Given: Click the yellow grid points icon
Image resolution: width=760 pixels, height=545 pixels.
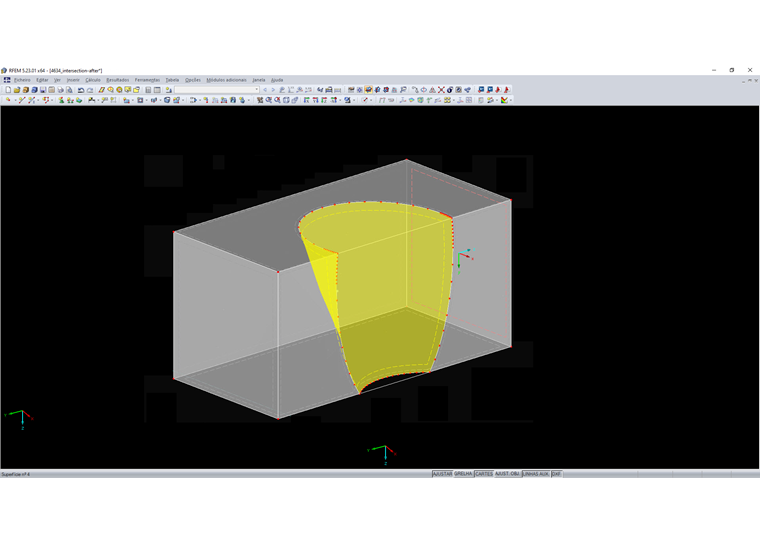Looking at the screenshot, I should click(447, 100).
